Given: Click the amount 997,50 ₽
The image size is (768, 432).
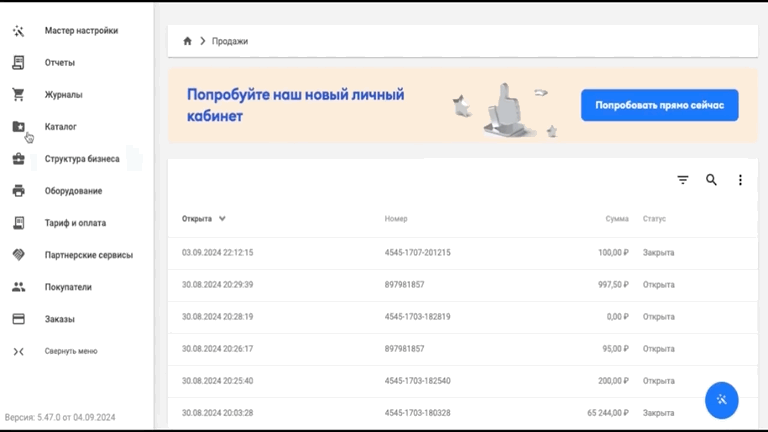Looking at the screenshot, I should pyautogui.click(x=613, y=285).
